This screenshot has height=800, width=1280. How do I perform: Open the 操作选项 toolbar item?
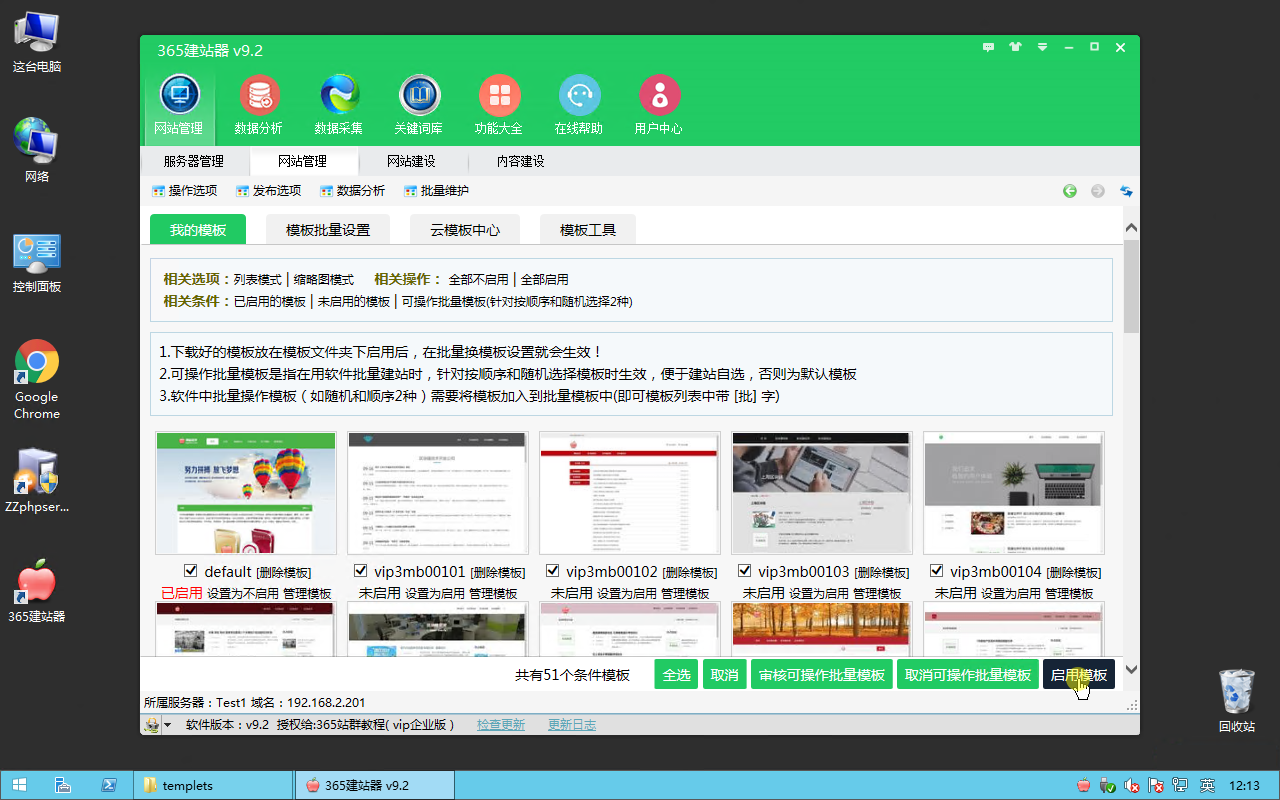tap(184, 190)
